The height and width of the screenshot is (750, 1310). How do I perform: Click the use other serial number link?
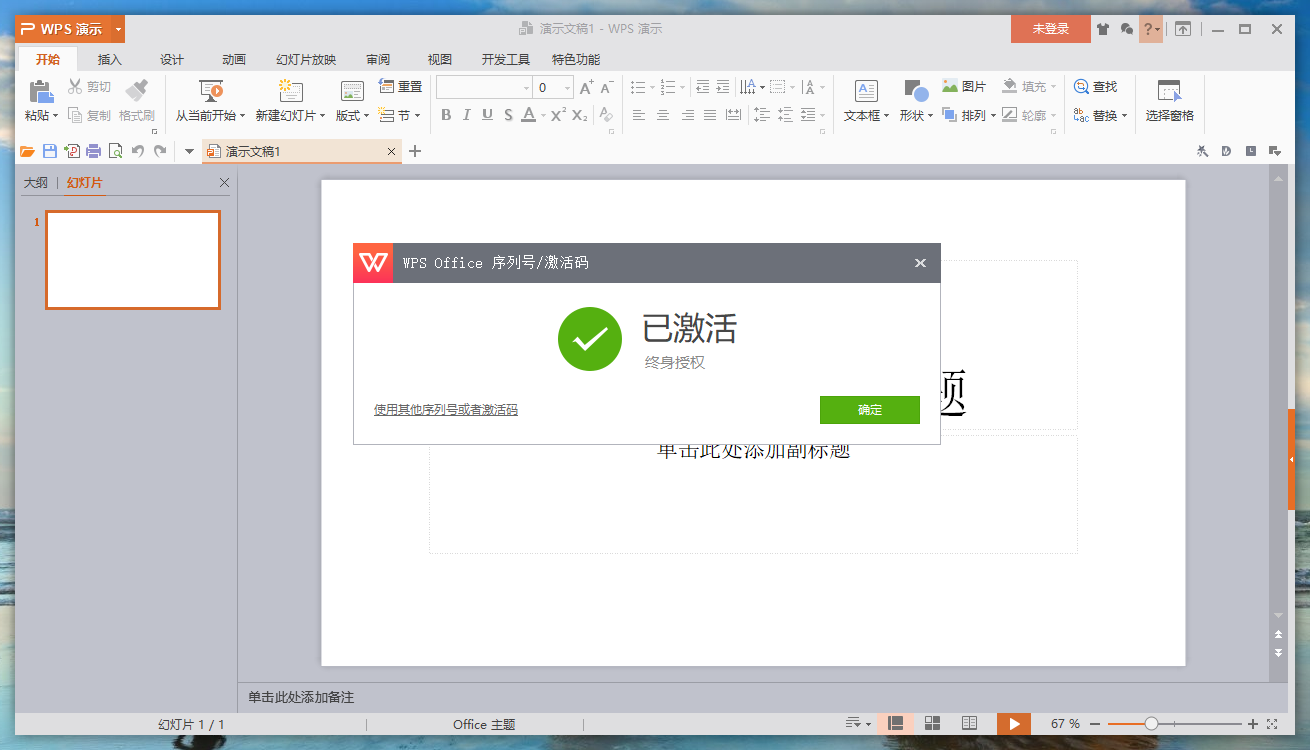coord(446,410)
